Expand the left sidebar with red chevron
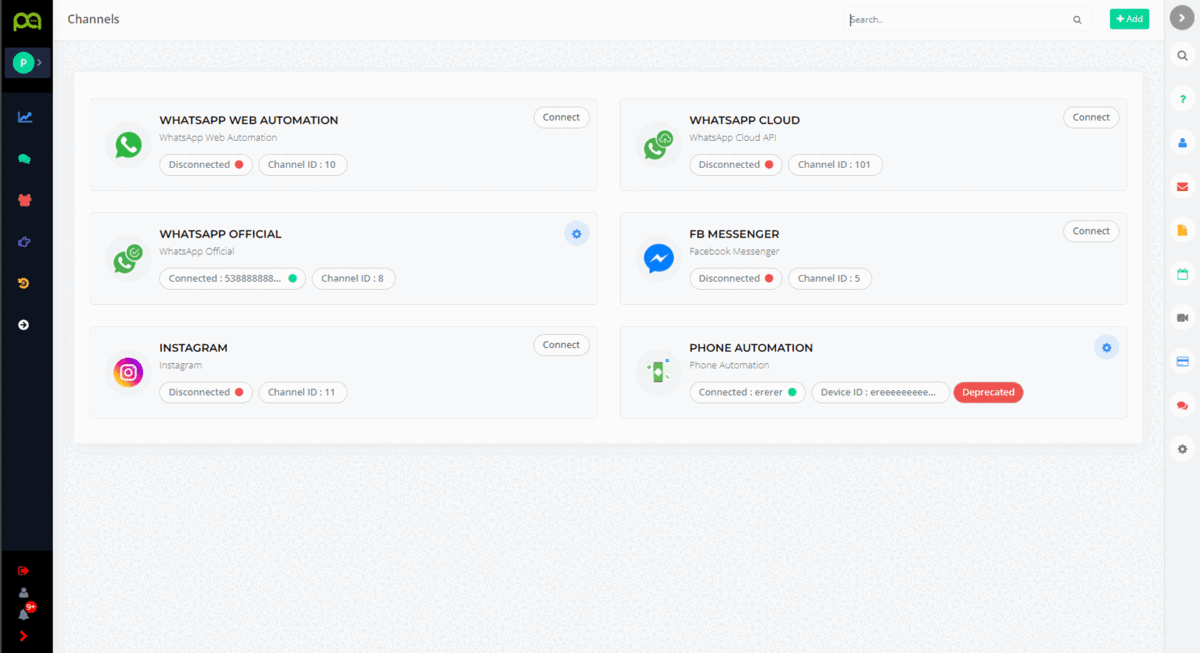Screen dimensions: 1200x653 pos(24,636)
